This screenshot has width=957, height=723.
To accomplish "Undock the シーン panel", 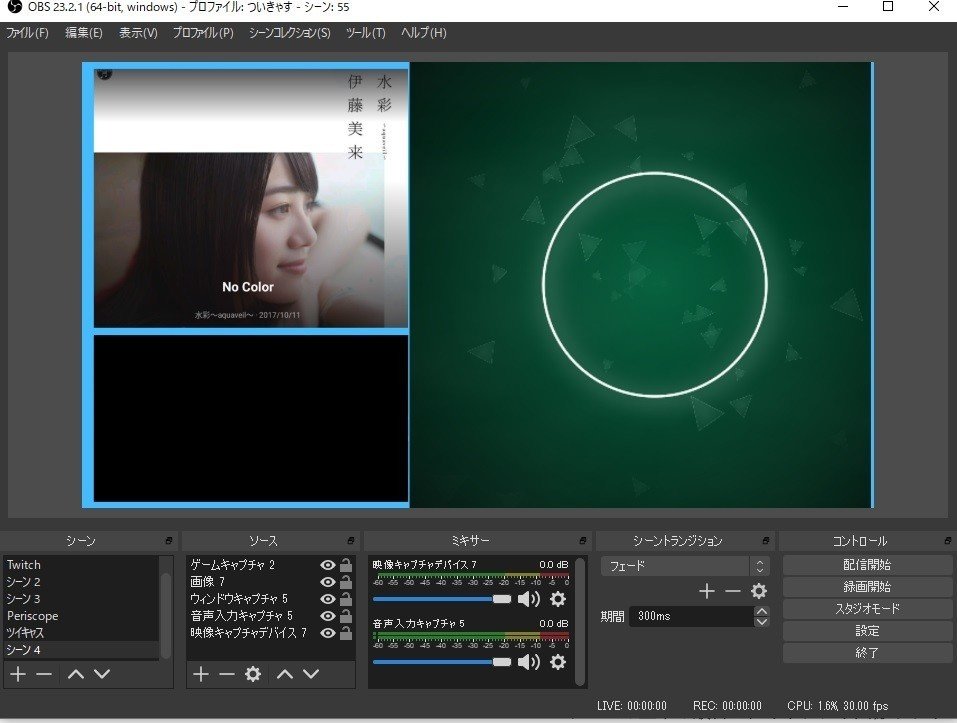I will point(168,541).
